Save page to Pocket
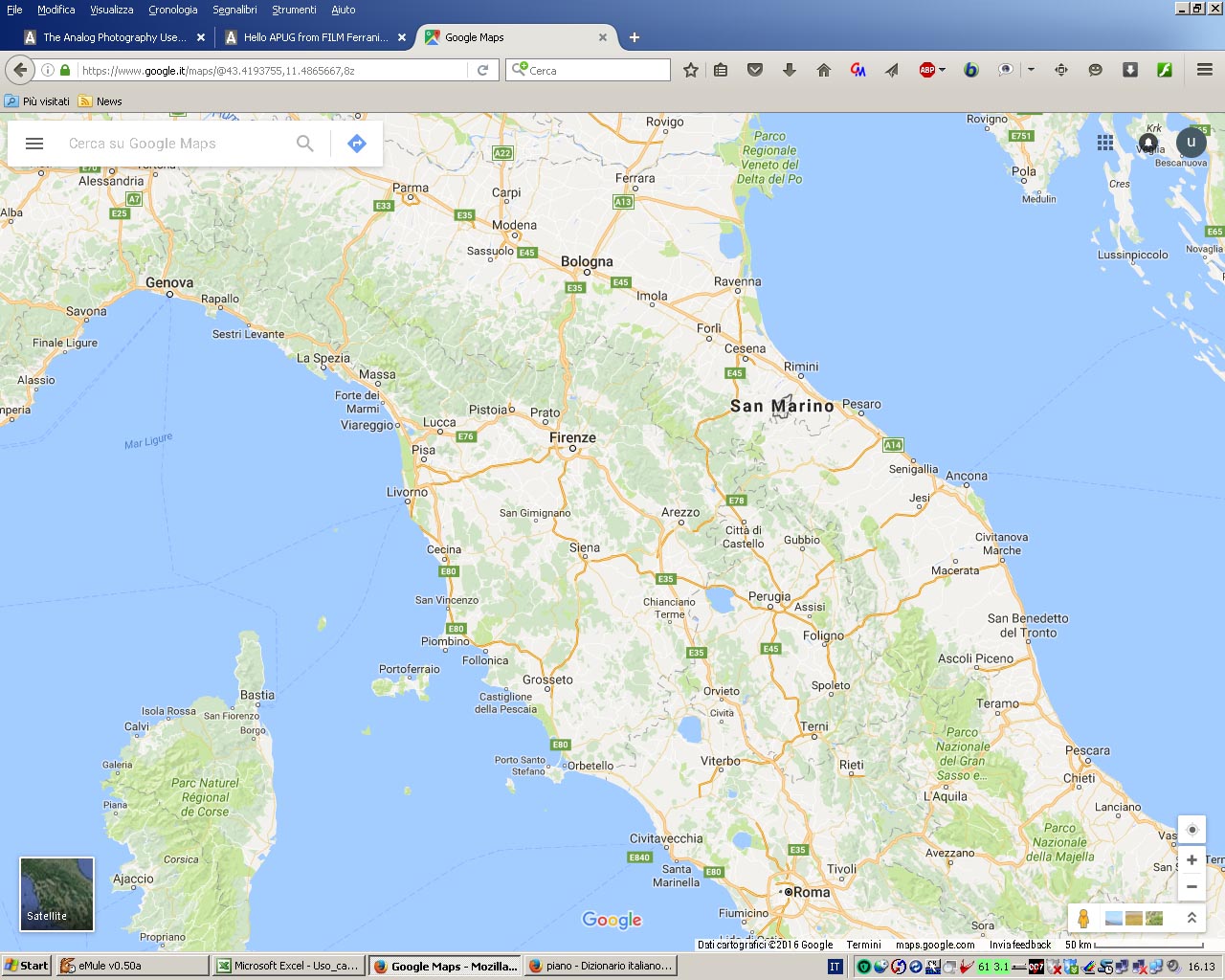This screenshot has height=980, width=1225. 755,70
